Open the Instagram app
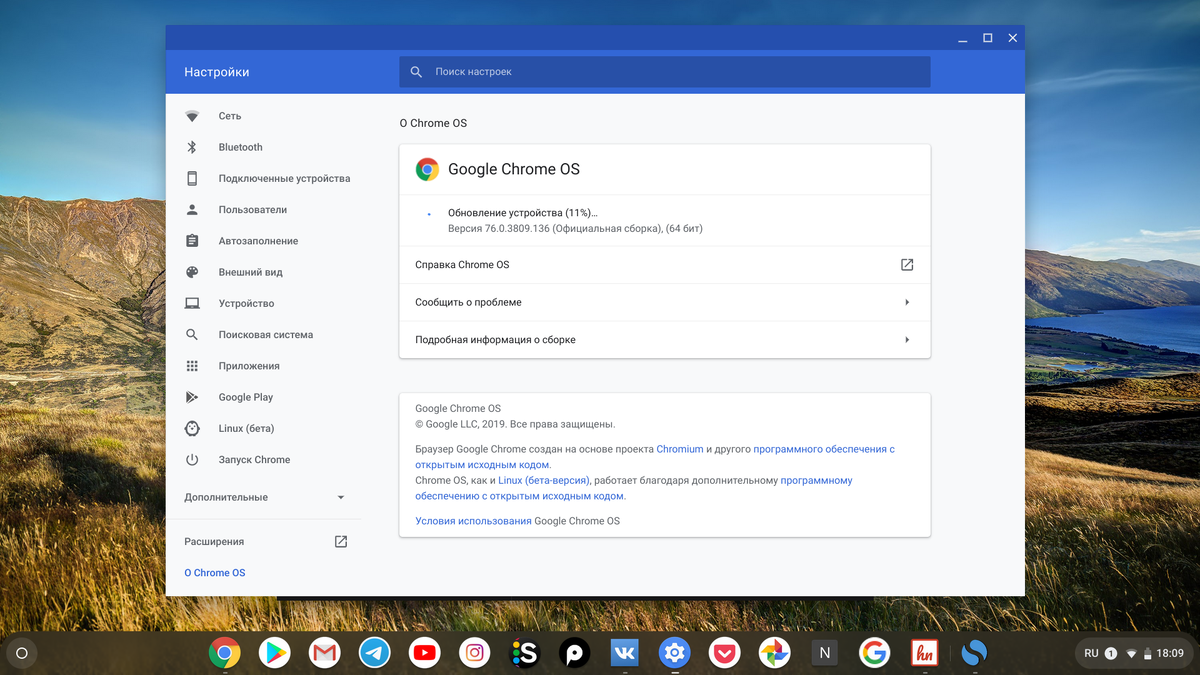 point(474,652)
